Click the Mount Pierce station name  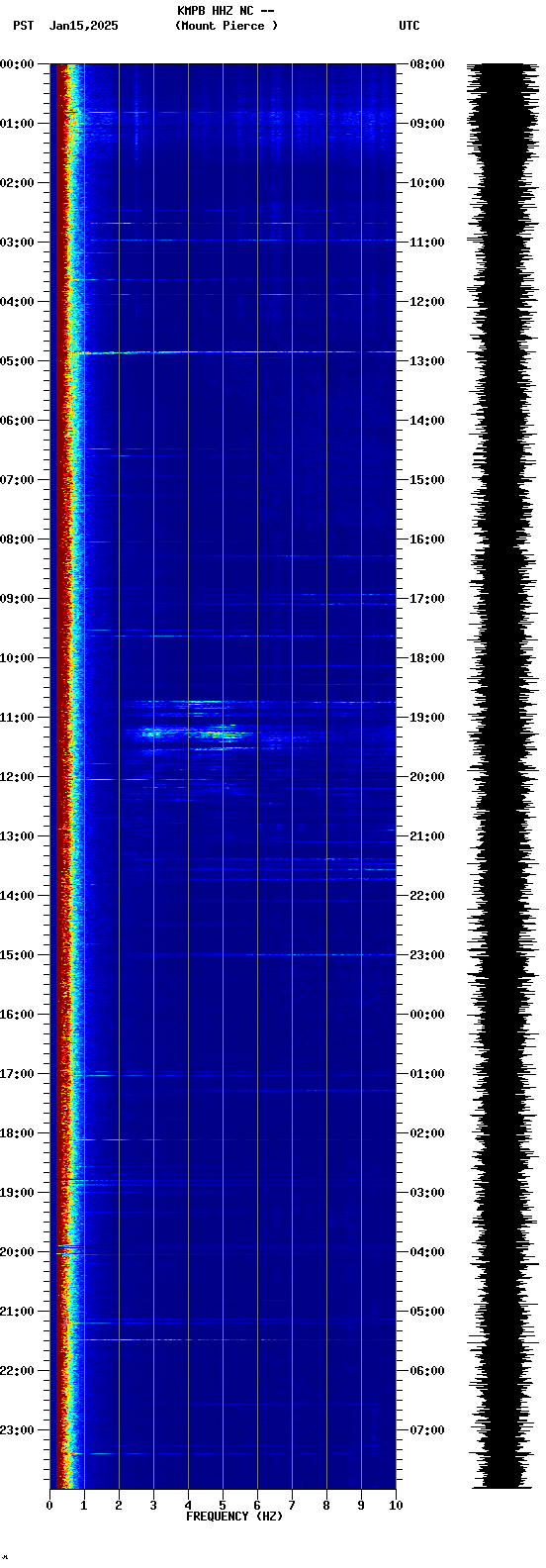pyautogui.click(x=227, y=26)
